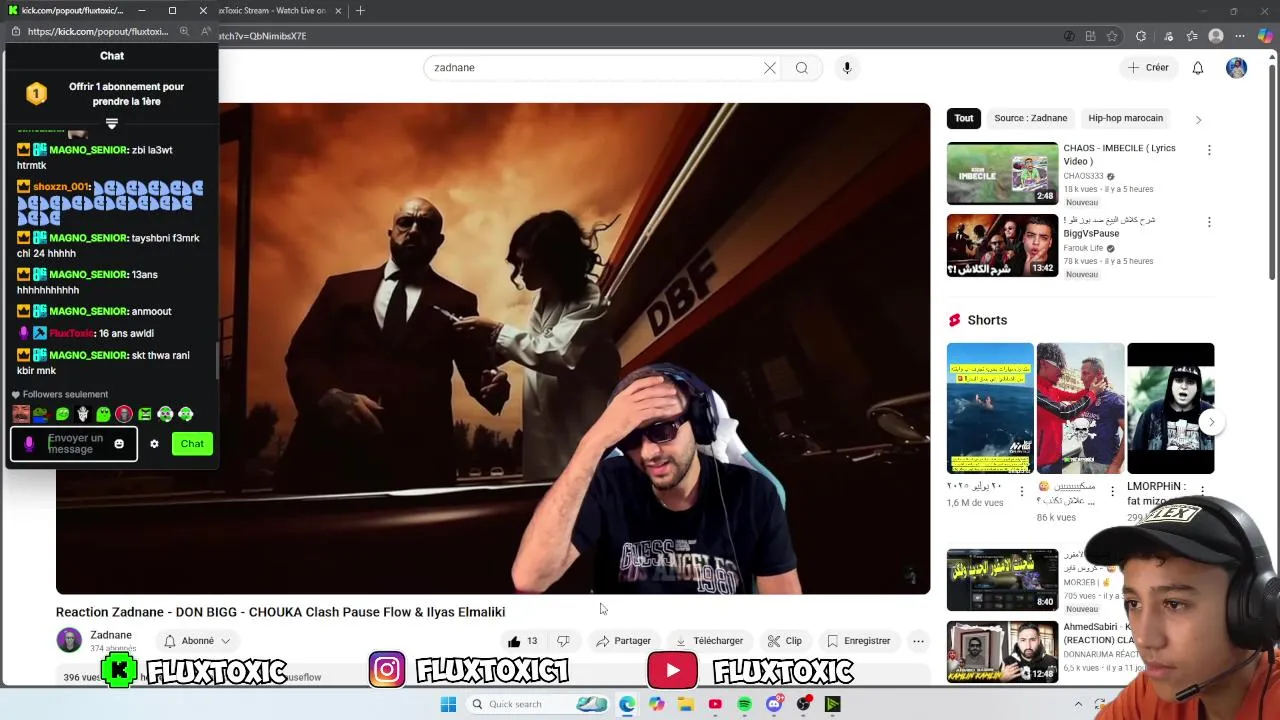Open chat settings gear in Kick popout

(x=154, y=444)
